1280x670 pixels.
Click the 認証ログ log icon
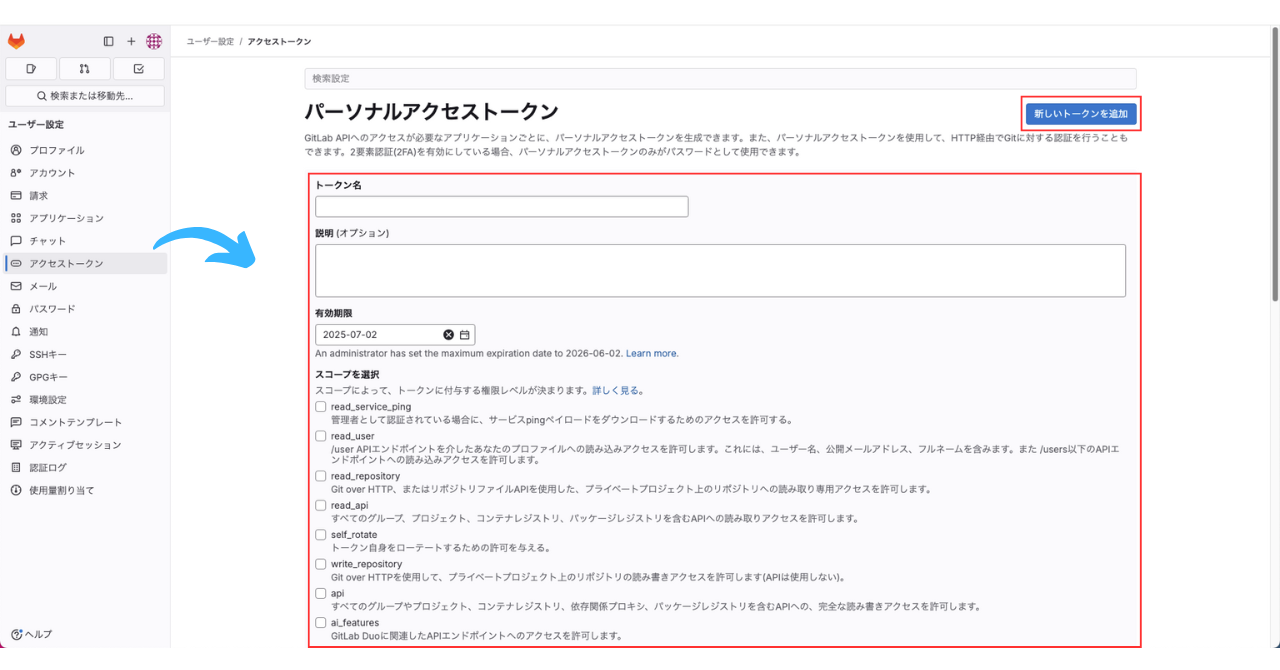pyautogui.click(x=16, y=467)
